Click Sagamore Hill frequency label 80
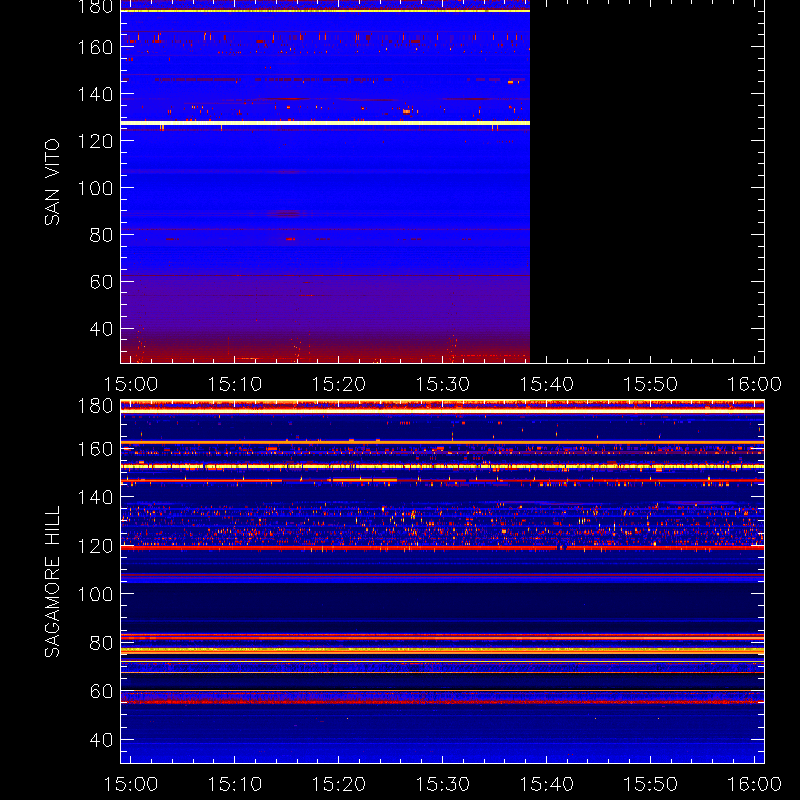 101,643
